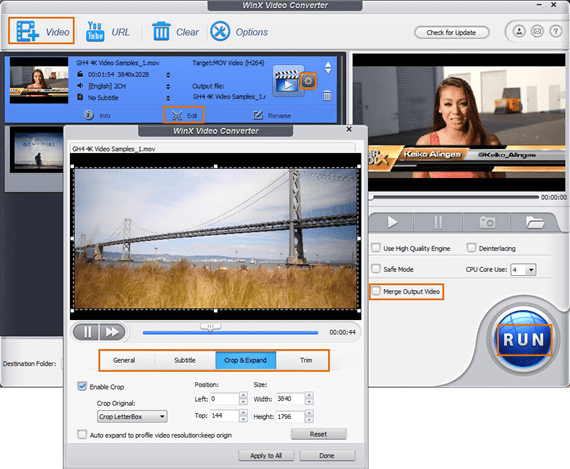Expand the video resolution track selector
The height and width of the screenshot is (469, 570).
coord(168,75)
